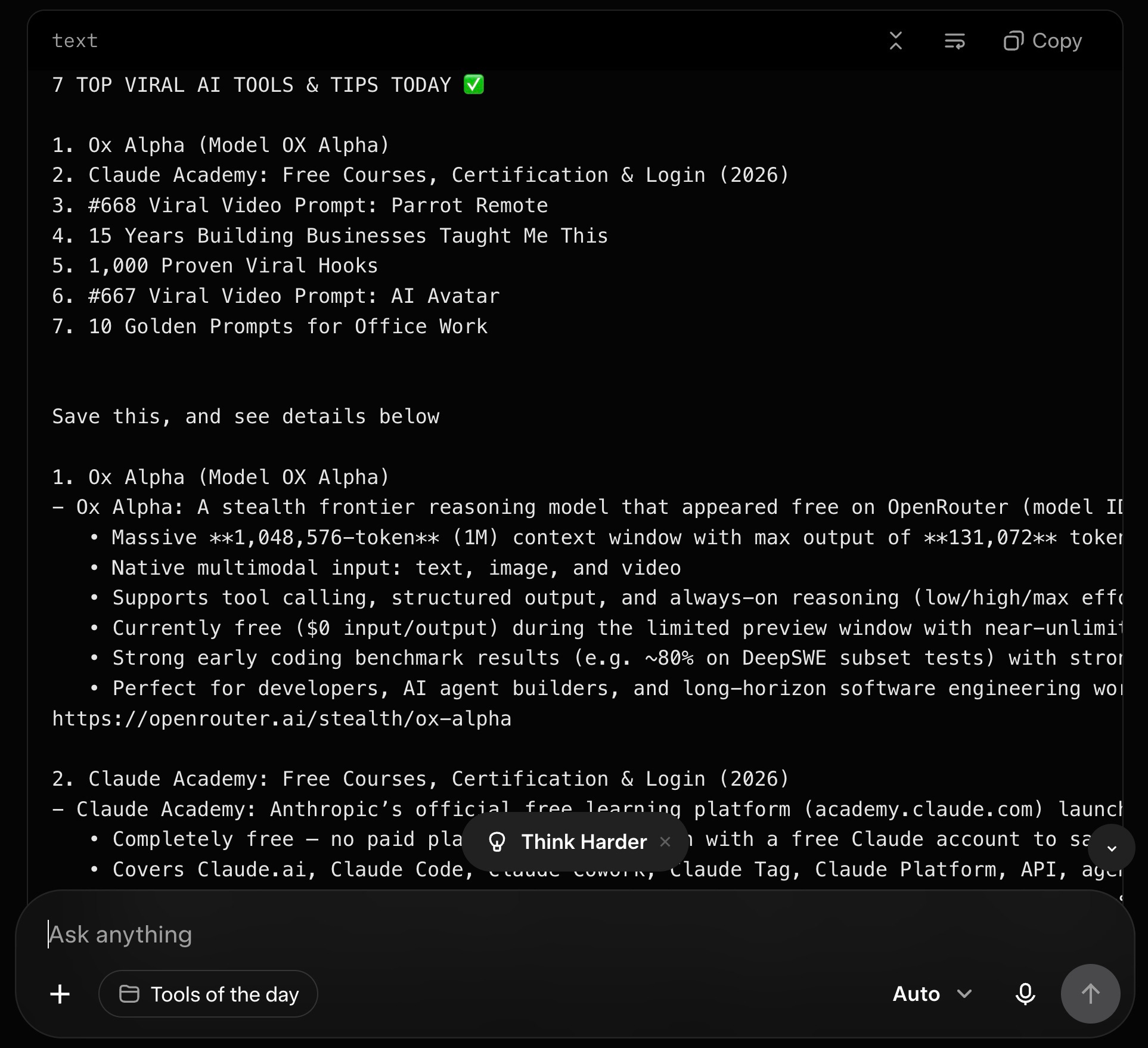
Task: Toggle word wrap for the code block
Action: click(954, 41)
